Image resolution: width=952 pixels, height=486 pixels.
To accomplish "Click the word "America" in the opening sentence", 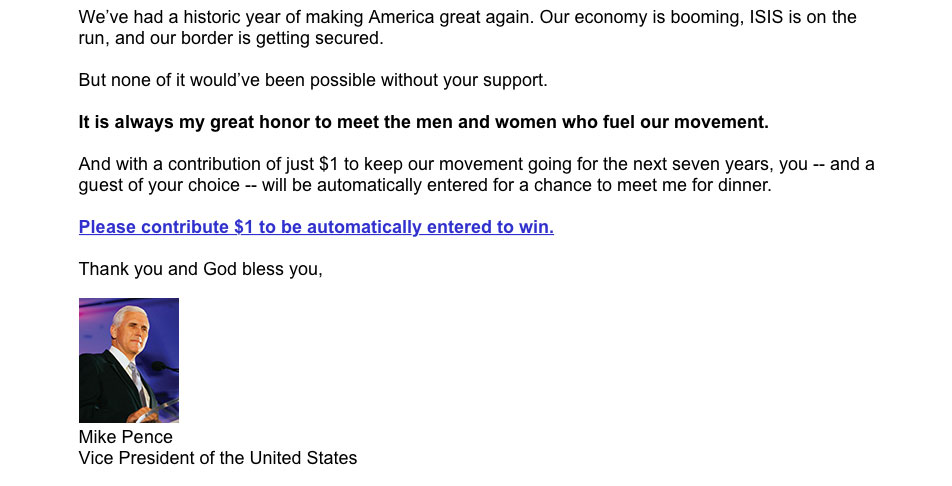I will coord(401,17).
